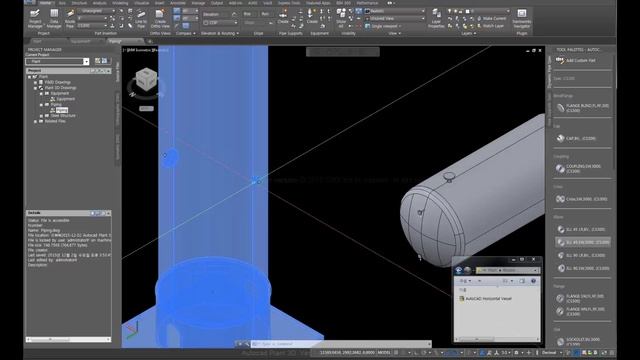This screenshot has height=360, width=640.
Task: Click Add Custom Part in tool palette
Action: pos(576,60)
